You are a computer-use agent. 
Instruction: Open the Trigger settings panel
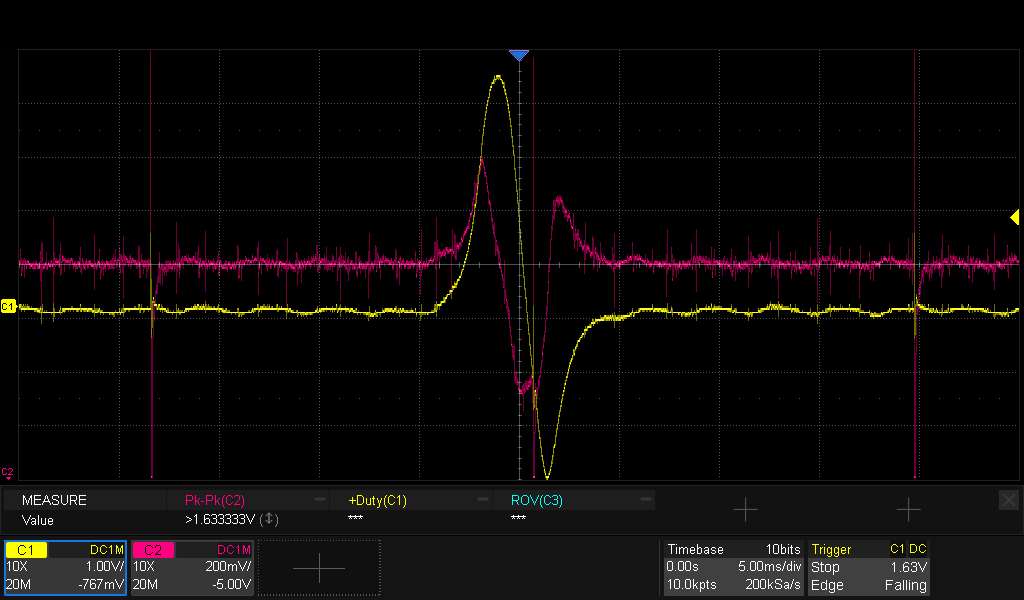coord(869,568)
